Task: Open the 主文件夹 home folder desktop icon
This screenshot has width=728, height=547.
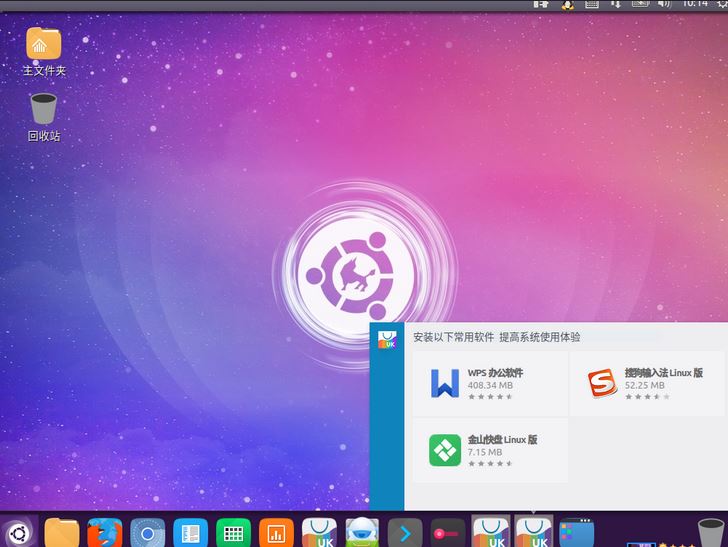Action: click(43, 44)
